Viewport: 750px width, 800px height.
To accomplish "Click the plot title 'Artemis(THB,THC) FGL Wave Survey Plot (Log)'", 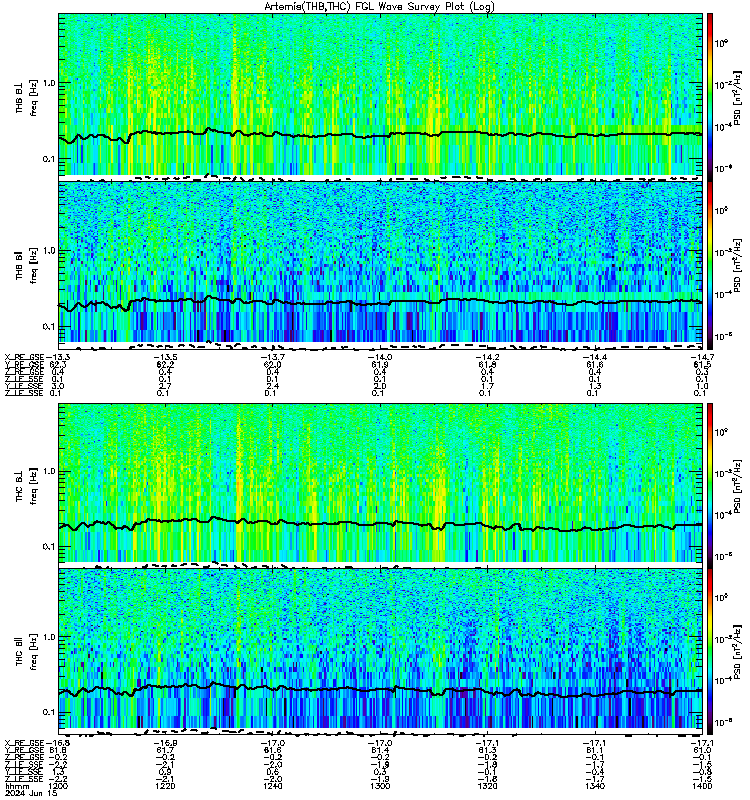I will 379,7.
